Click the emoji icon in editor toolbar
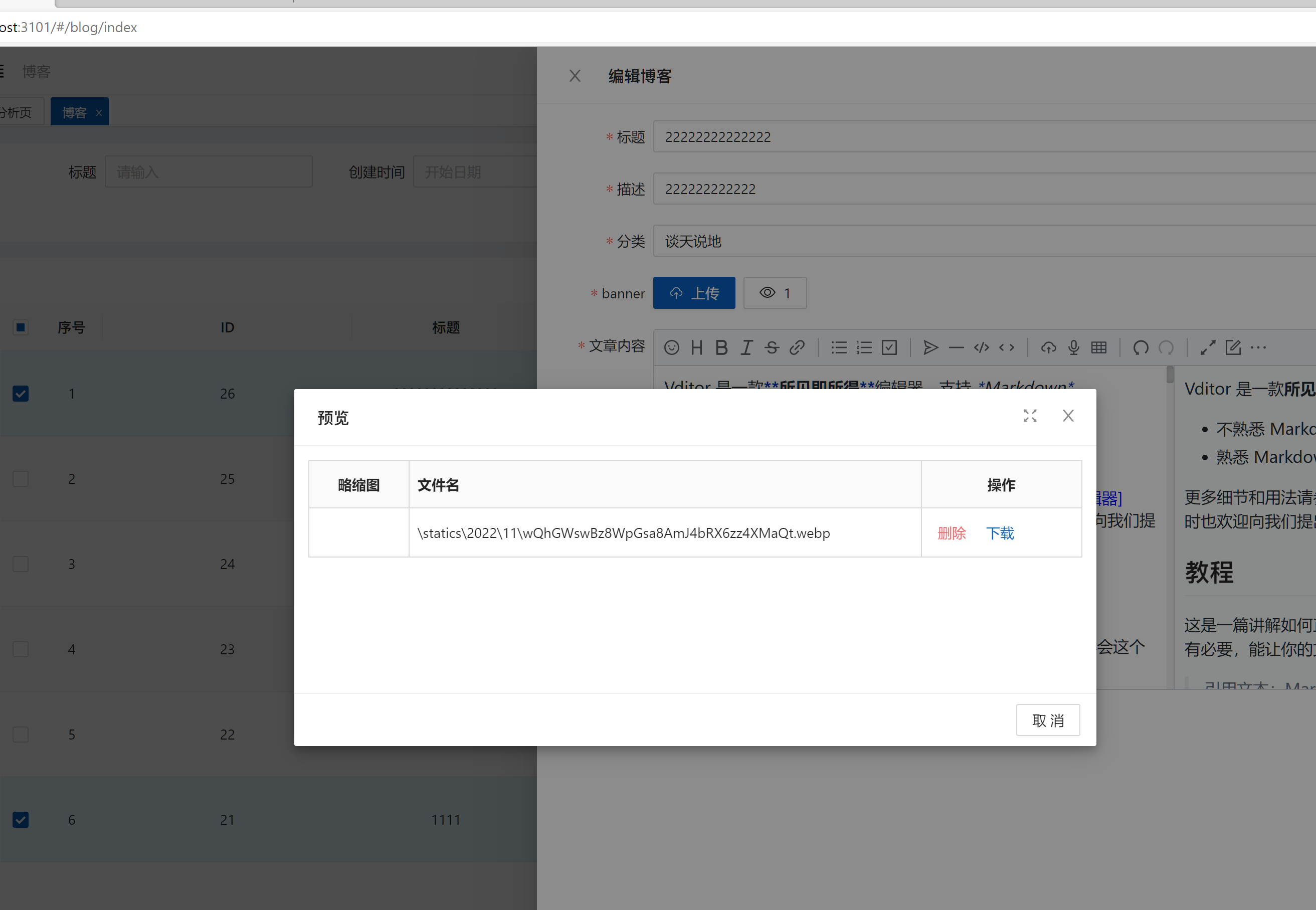 [x=672, y=347]
